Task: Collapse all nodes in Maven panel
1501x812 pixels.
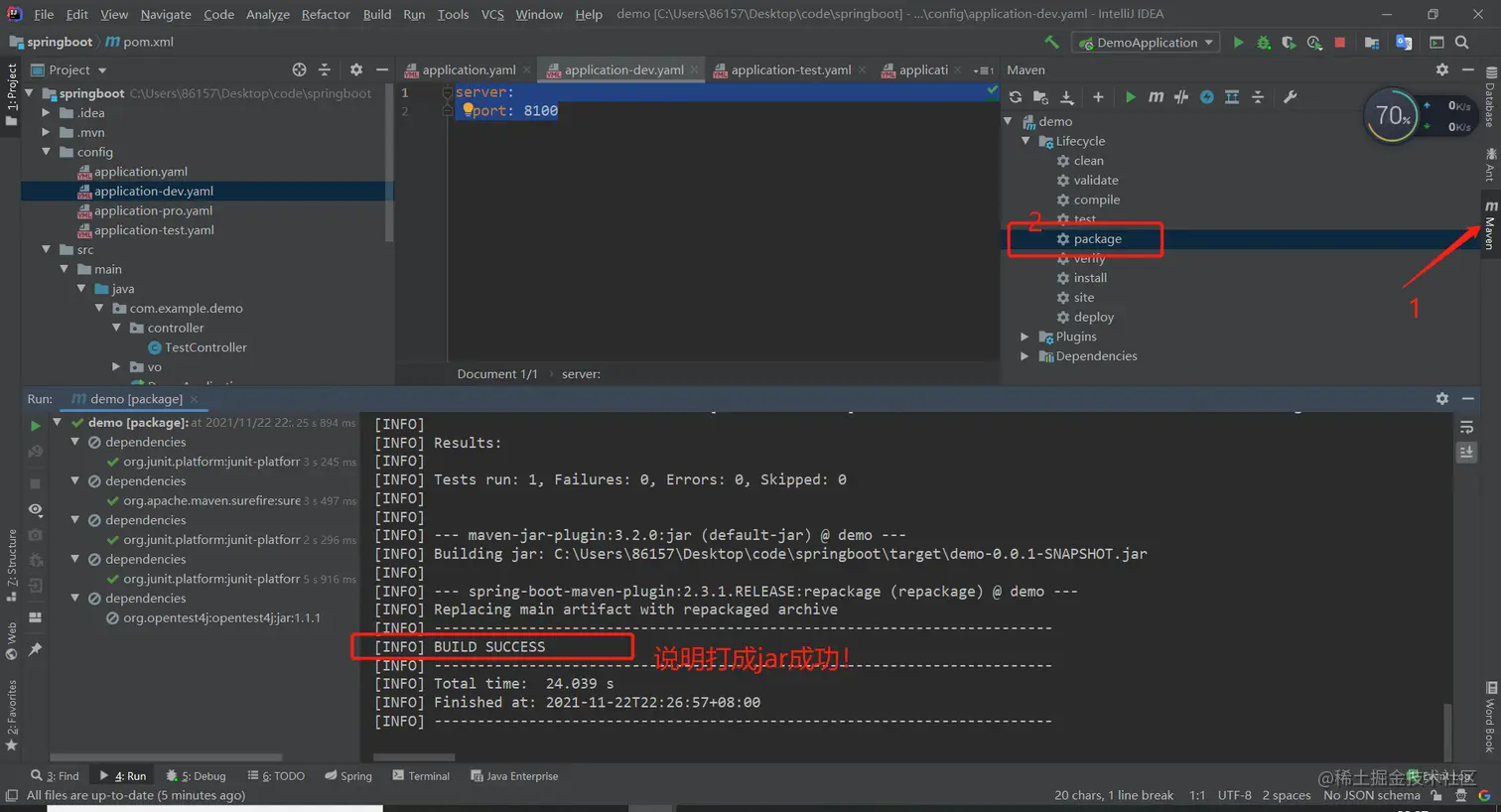Action: tap(1258, 97)
